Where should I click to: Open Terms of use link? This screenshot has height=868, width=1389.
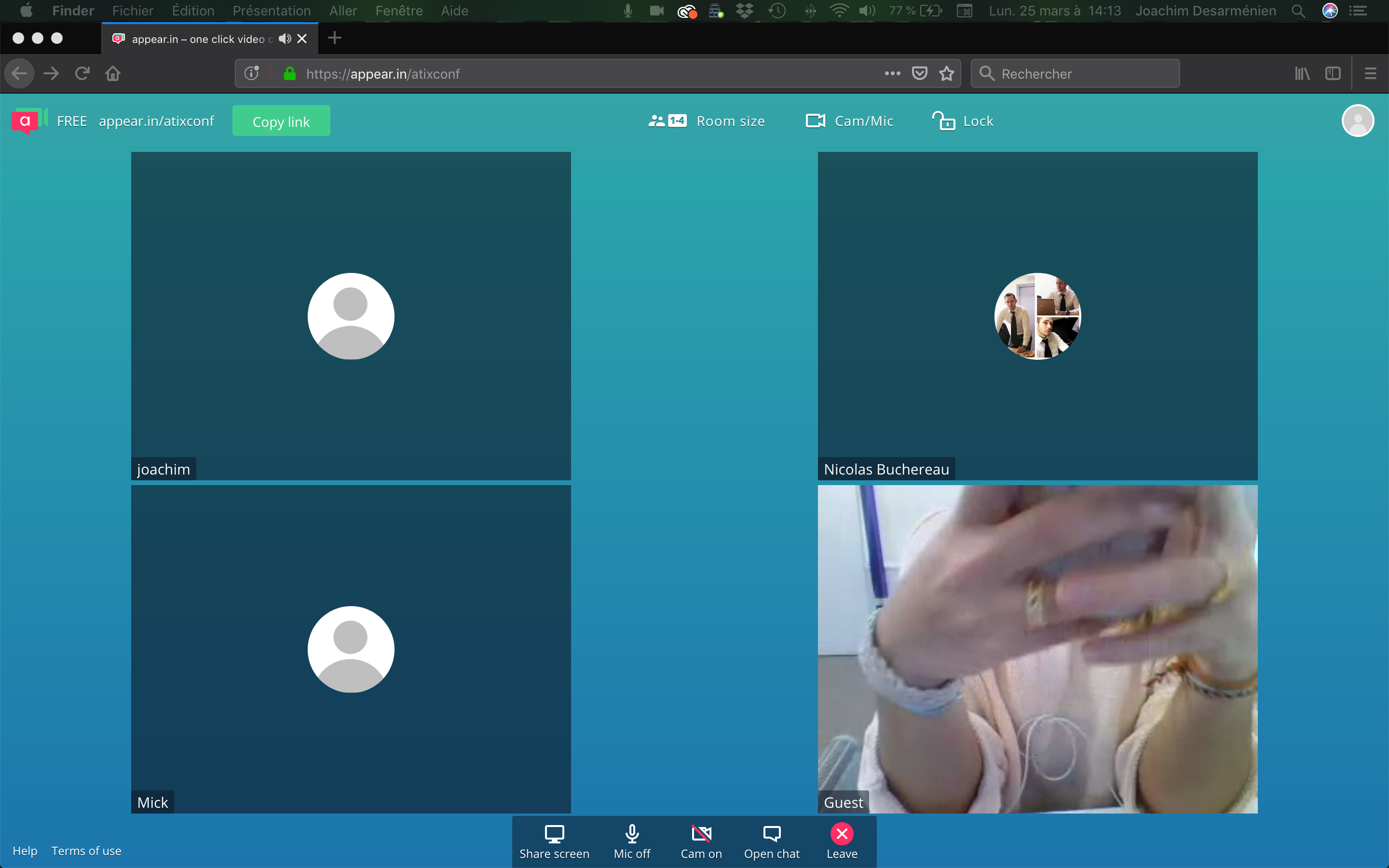[x=86, y=851]
